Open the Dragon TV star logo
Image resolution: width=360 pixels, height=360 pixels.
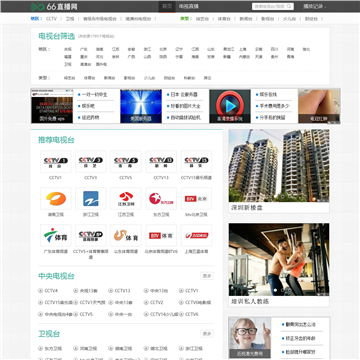click(161, 199)
